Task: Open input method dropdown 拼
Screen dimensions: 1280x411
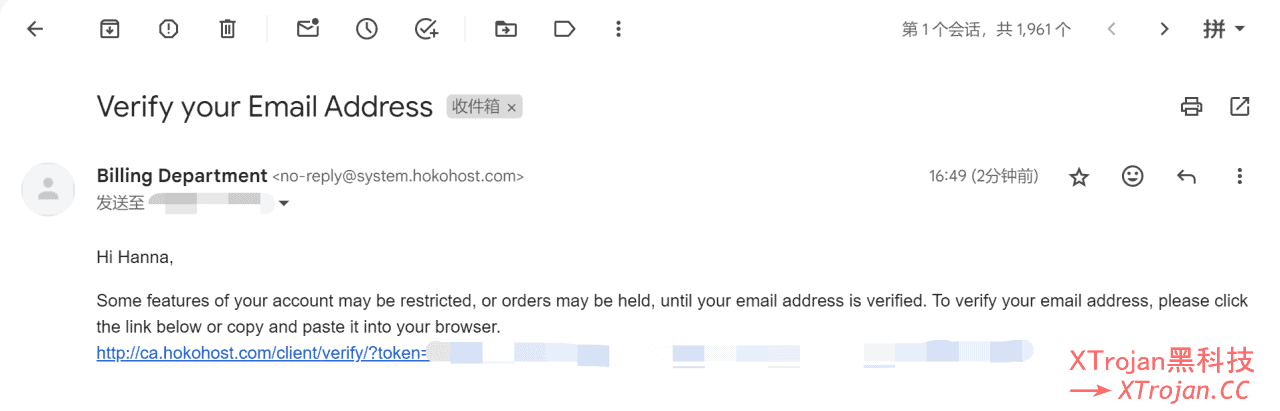Action: (1224, 29)
